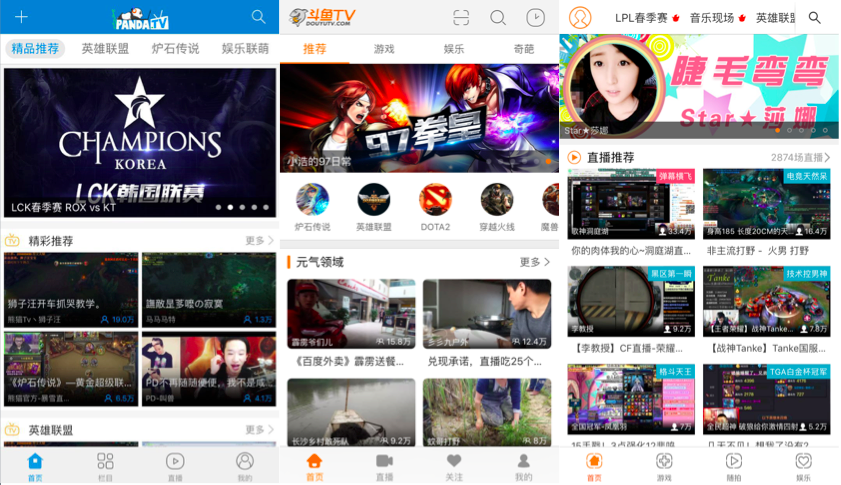This screenshot has width=841, height=485.
Task: Open 马马特 stream thumbnail
Action: click(209, 290)
